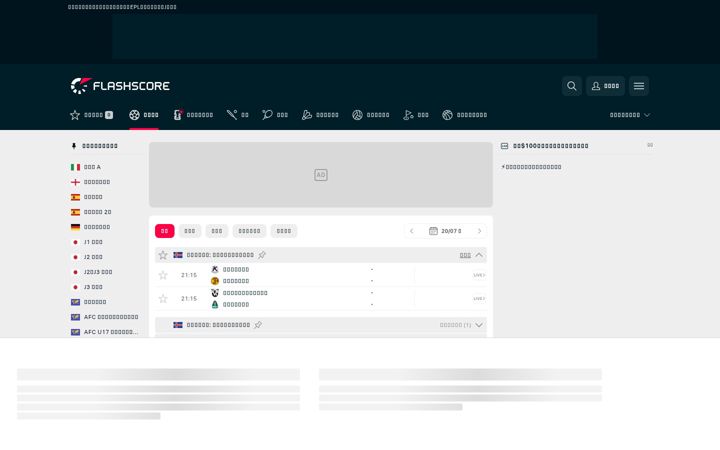This screenshot has height=450, width=720.
Task: Click LIVE badge of lower 21:15 match
Action: point(479,298)
